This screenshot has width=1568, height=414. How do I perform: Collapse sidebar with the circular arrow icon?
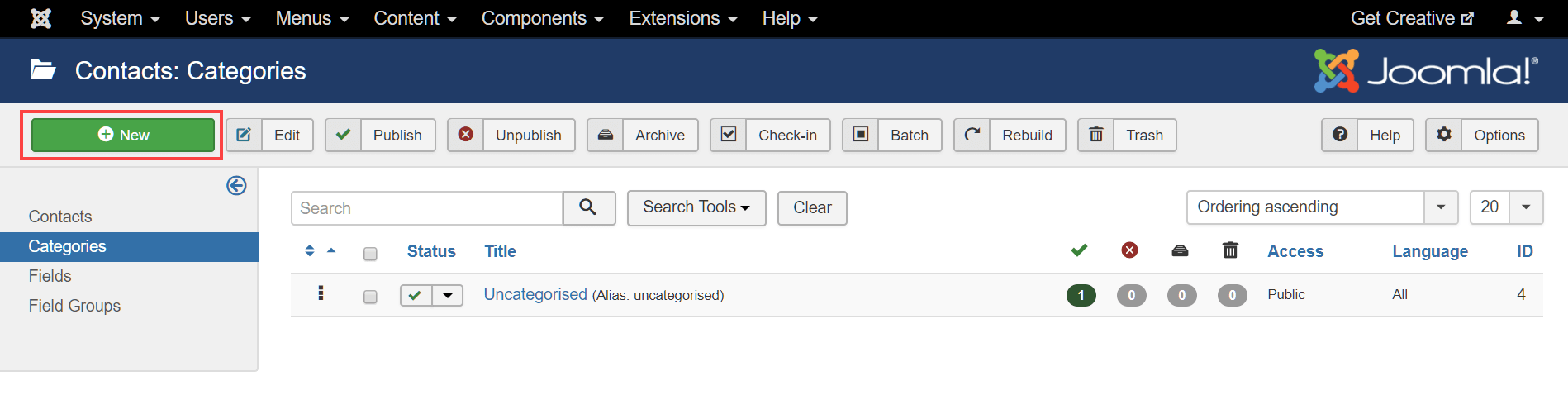pyautogui.click(x=236, y=186)
